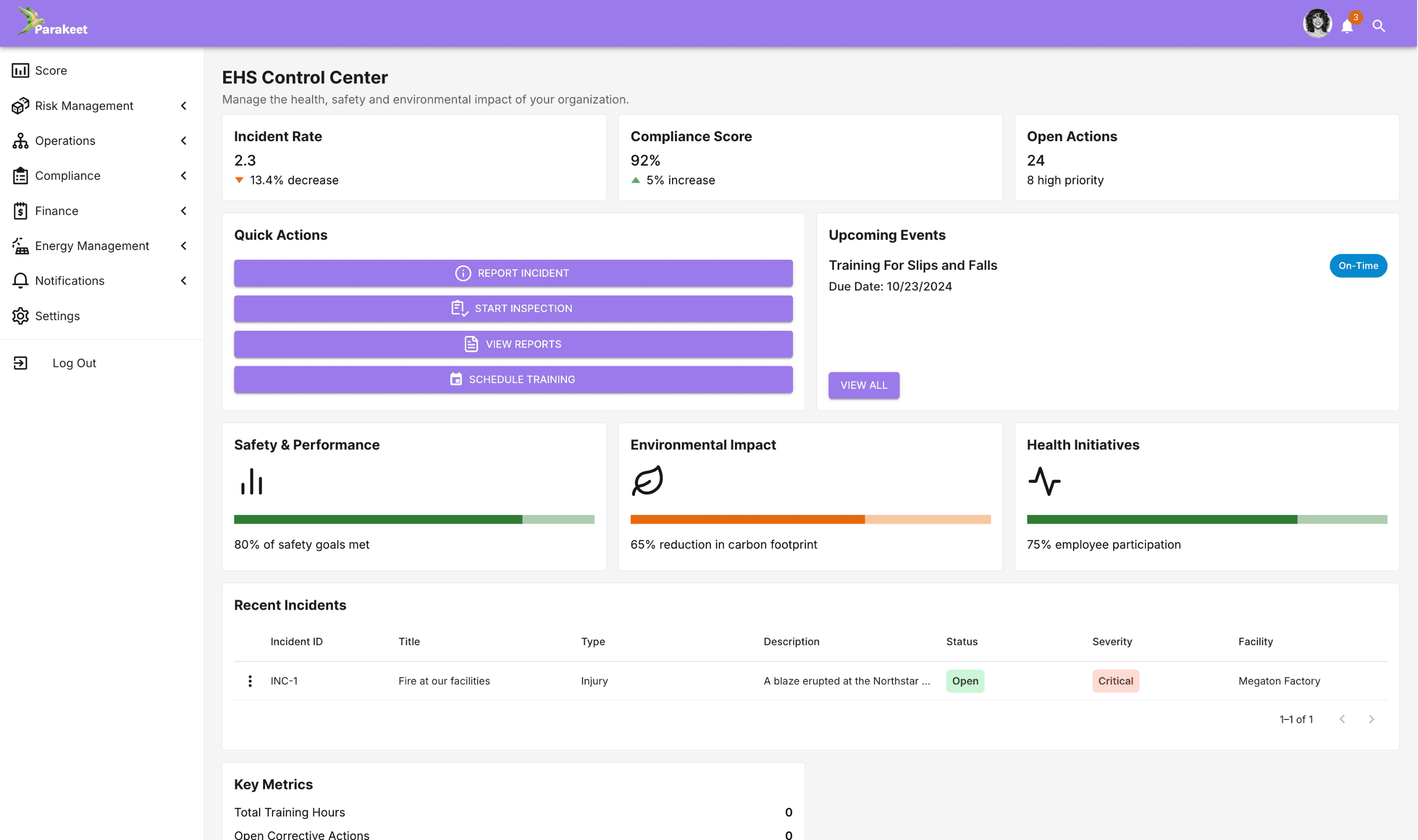This screenshot has width=1418, height=840.
Task: Expand the Operations chevron
Action: click(x=183, y=141)
